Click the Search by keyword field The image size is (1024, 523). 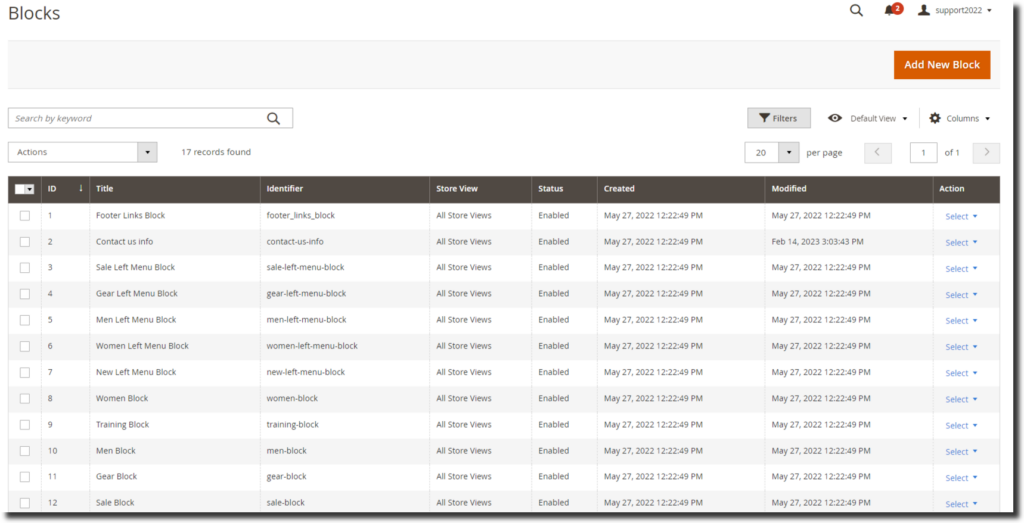[135, 118]
